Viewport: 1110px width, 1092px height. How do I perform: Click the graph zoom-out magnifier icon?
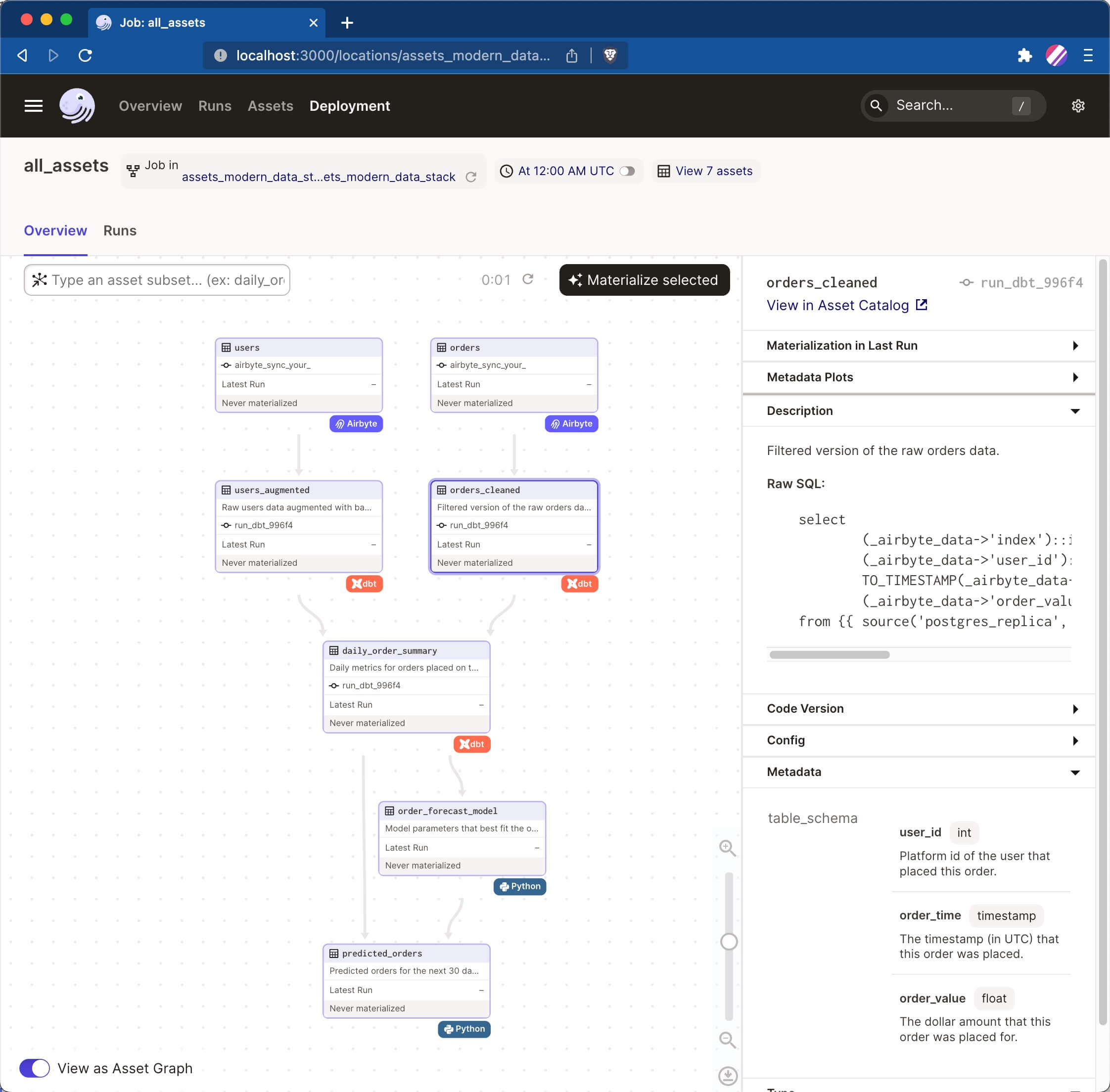click(x=727, y=1039)
